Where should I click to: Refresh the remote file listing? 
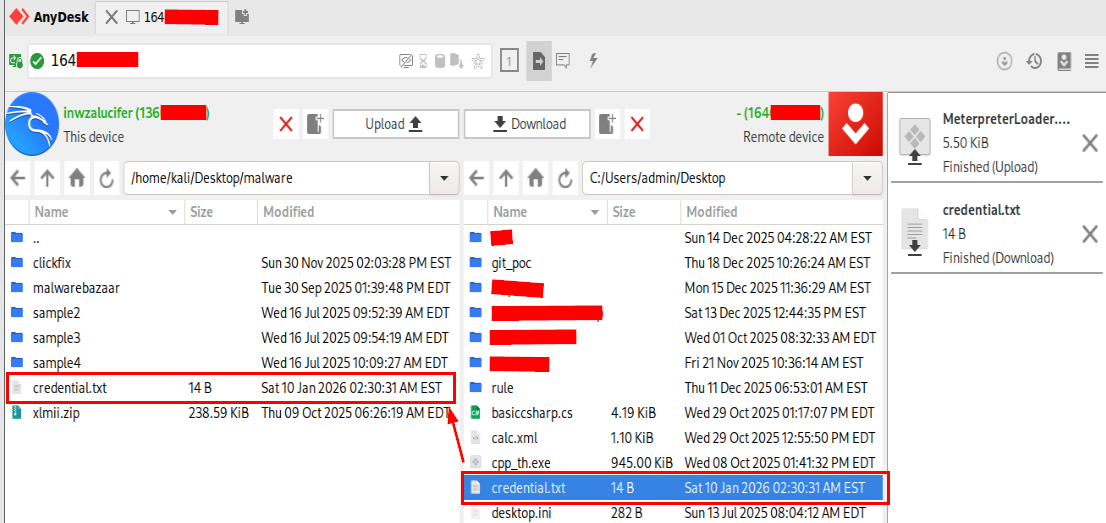coord(565,179)
